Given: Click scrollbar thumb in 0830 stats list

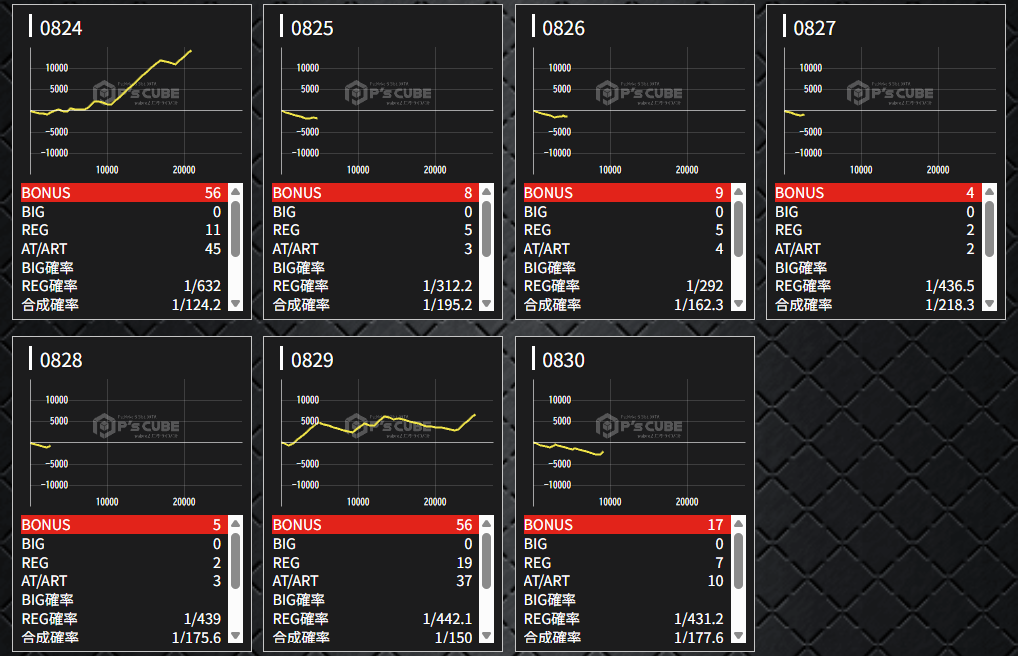Looking at the screenshot, I should click(x=738, y=561).
